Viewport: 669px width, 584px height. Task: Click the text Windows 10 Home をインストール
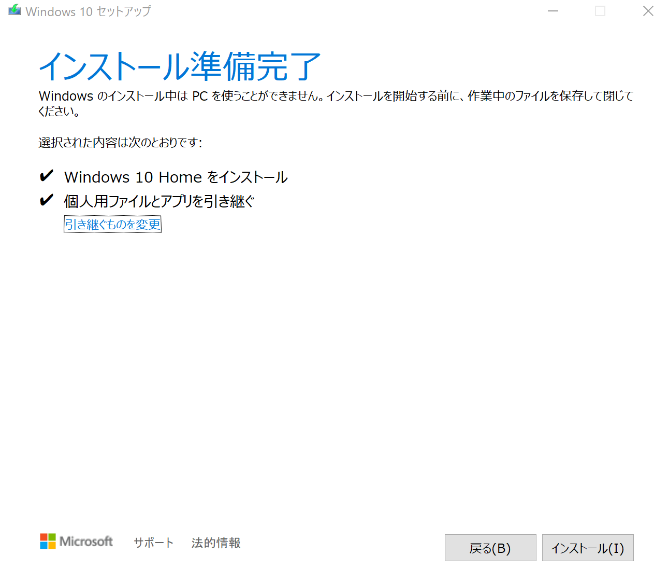176,177
